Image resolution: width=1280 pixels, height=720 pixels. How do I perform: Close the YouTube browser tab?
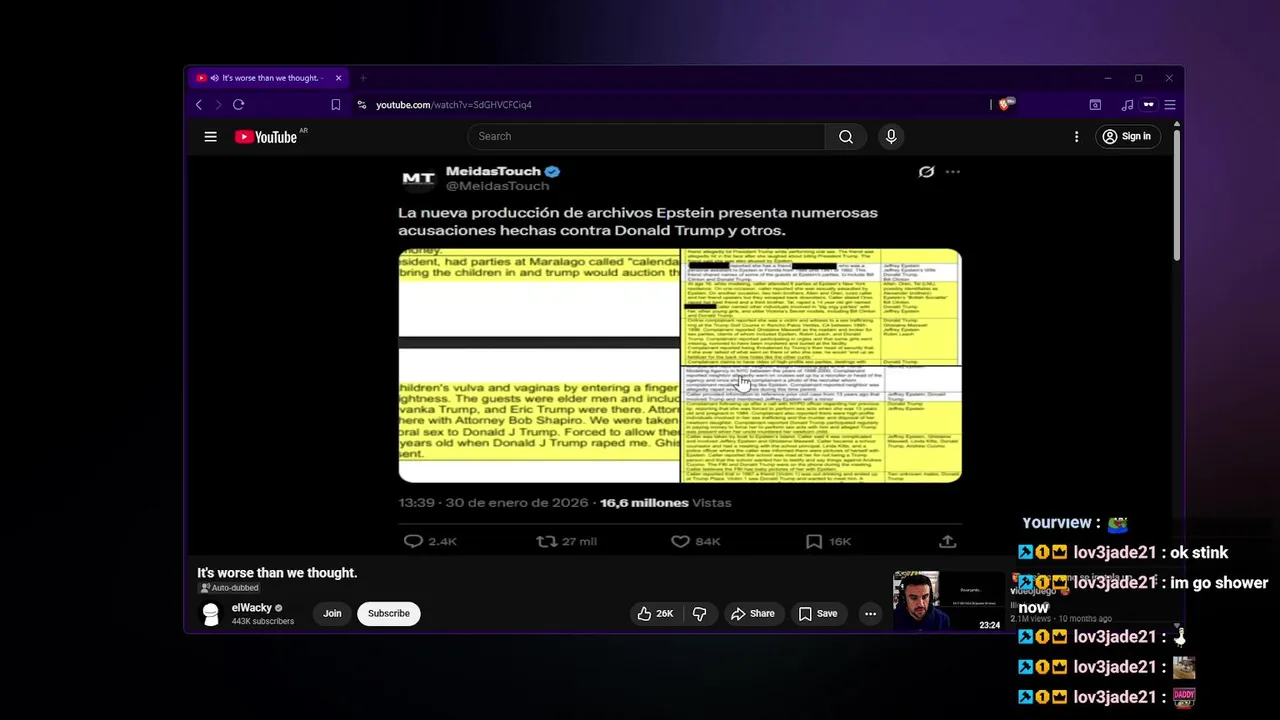coord(338,78)
